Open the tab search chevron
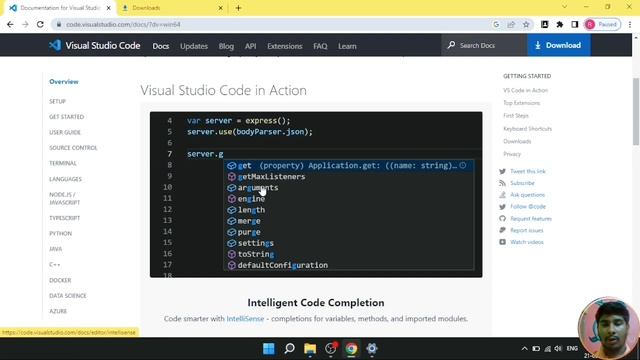The image size is (640, 360). pyautogui.click(x=564, y=7)
